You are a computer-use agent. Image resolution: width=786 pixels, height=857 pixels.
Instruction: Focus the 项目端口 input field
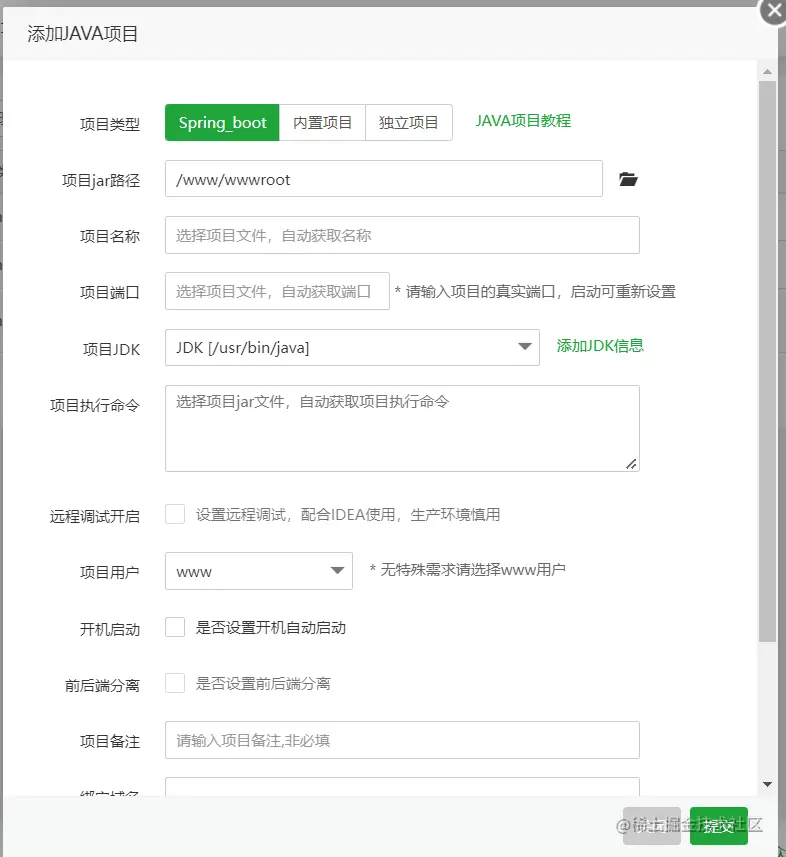click(277, 291)
